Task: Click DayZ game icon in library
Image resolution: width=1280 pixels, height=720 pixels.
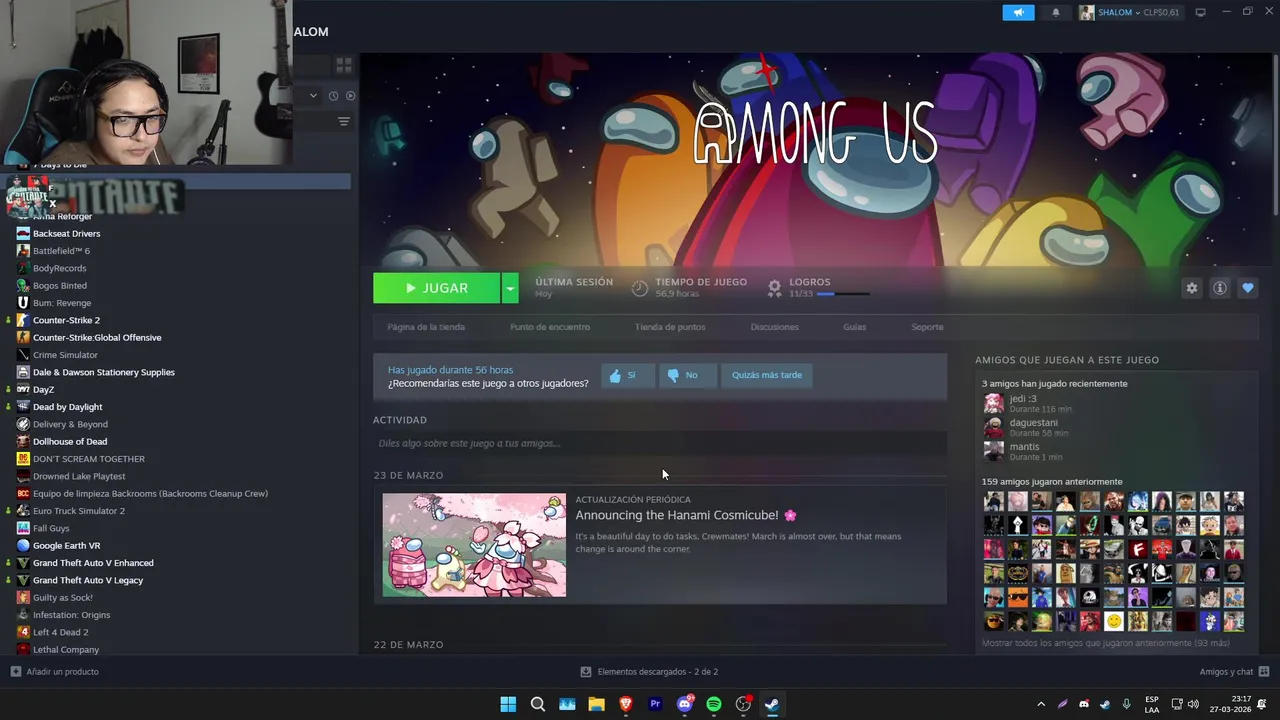Action: point(23,389)
